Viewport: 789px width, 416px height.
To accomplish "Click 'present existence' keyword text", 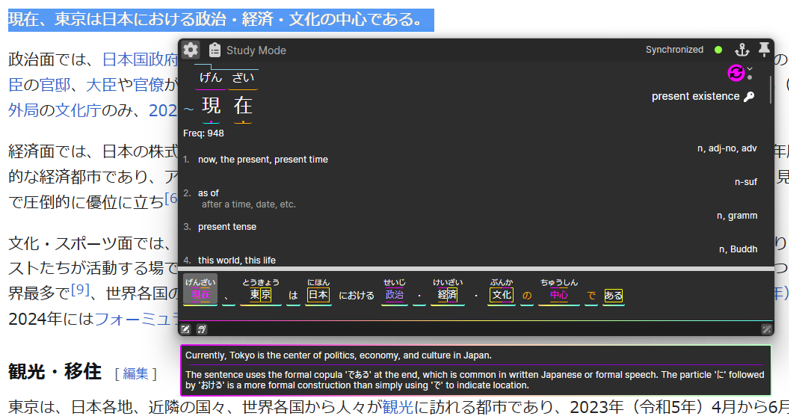I will [x=695, y=97].
